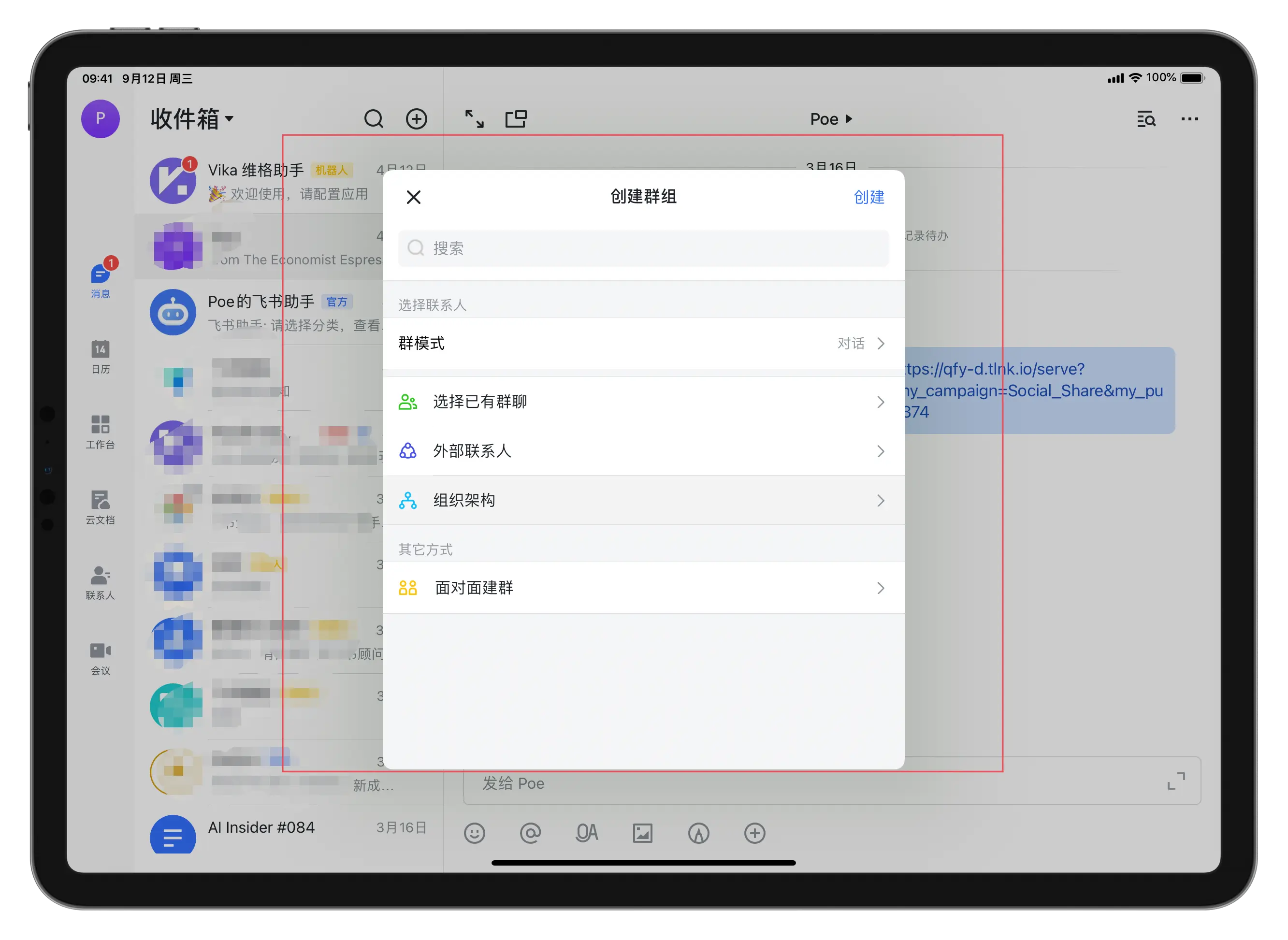Open The Economist Espresso conversation
The width and height of the screenshot is (1288, 940).
point(289,246)
